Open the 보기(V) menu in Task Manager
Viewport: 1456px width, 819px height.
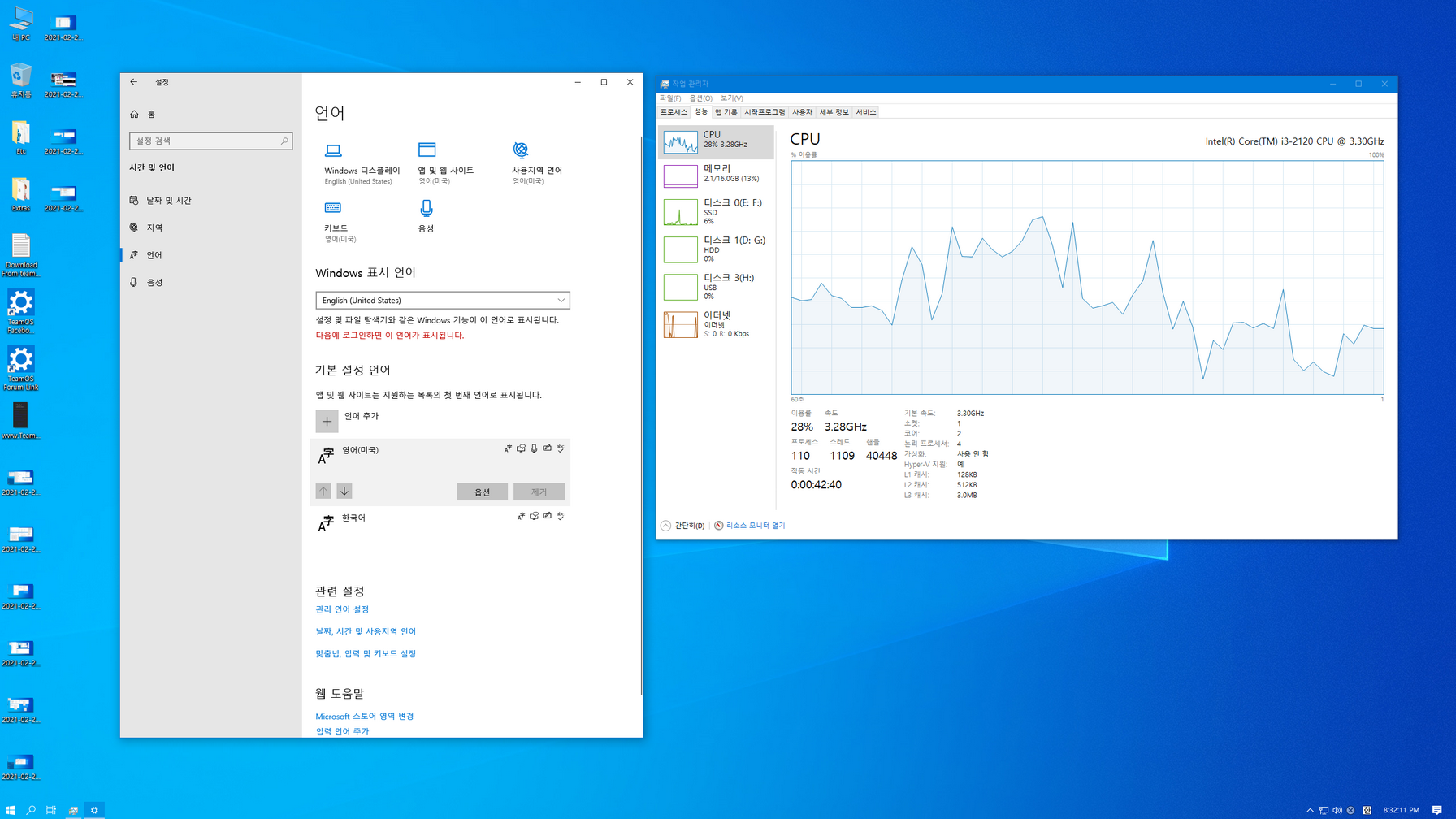pyautogui.click(x=731, y=98)
